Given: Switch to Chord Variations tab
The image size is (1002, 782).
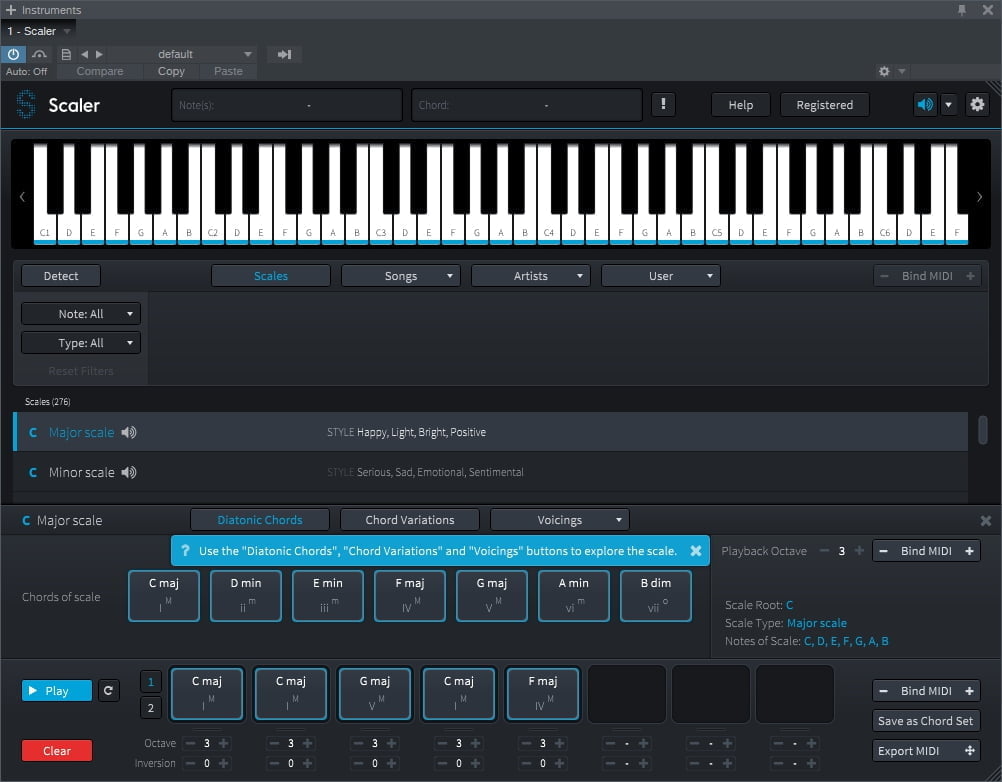Looking at the screenshot, I should point(410,520).
